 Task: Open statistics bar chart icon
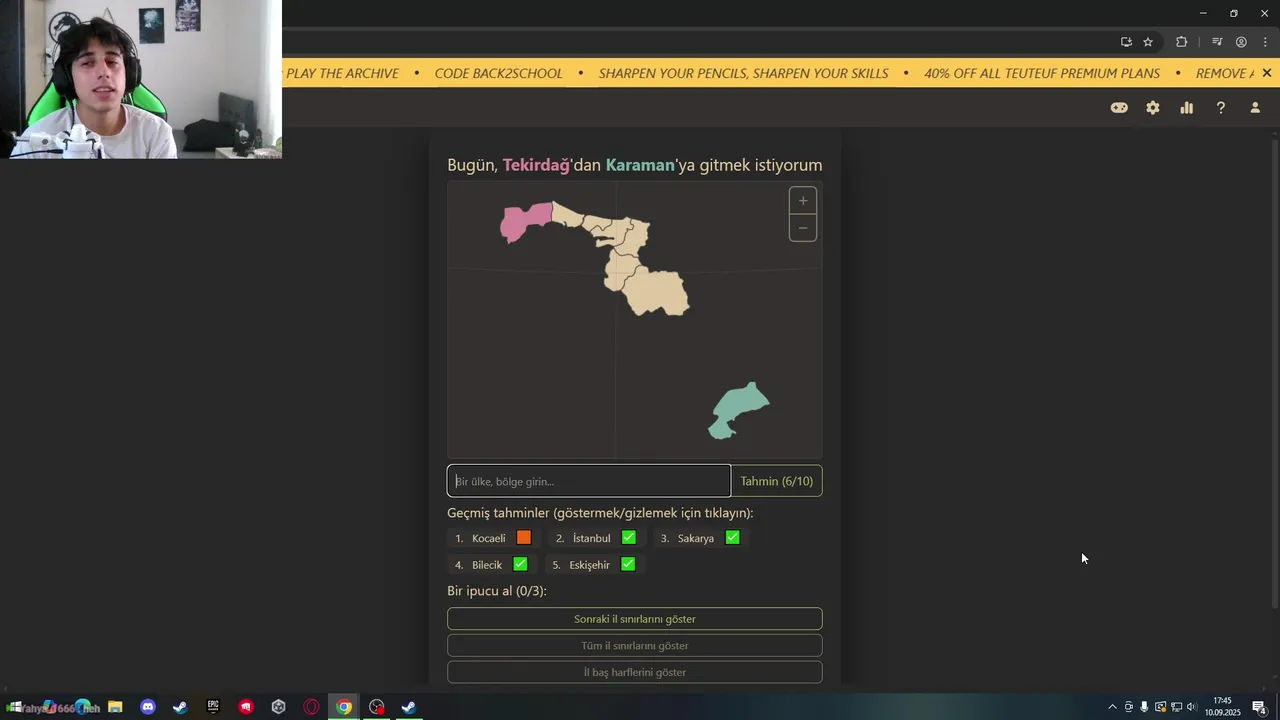click(x=1187, y=108)
